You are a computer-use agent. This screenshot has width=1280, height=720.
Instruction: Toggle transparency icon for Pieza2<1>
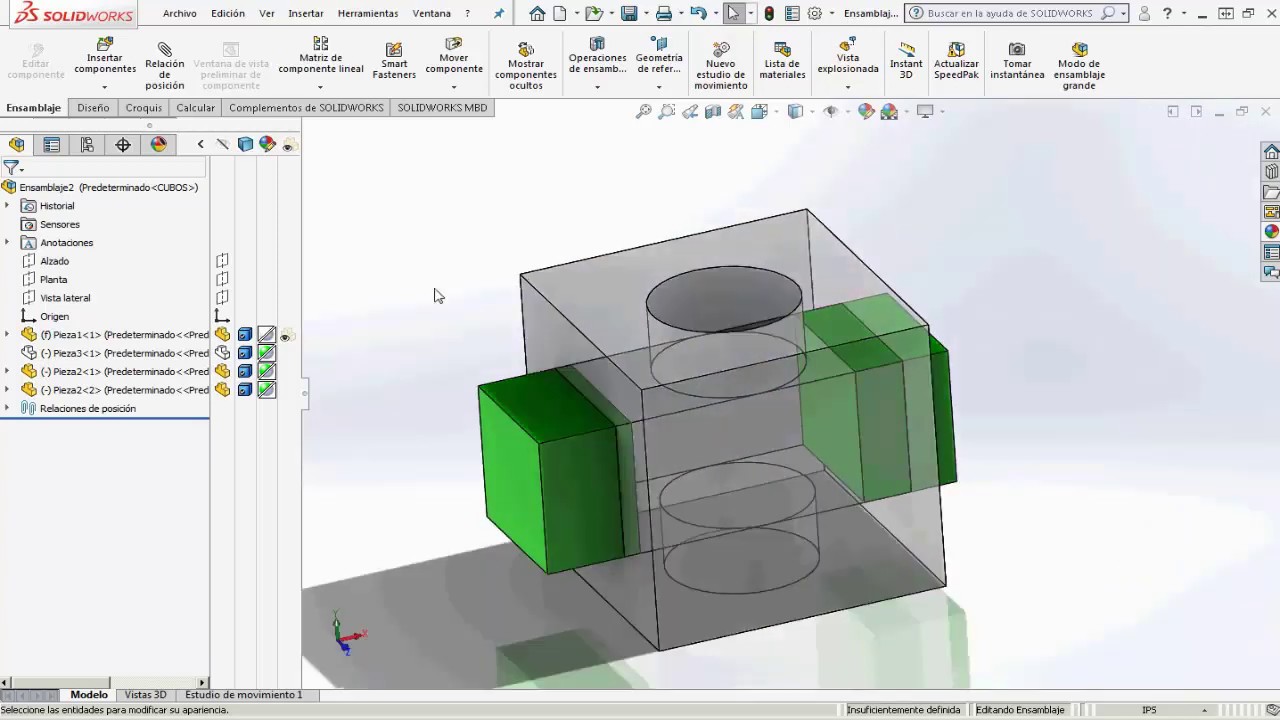pyautogui.click(x=266, y=372)
